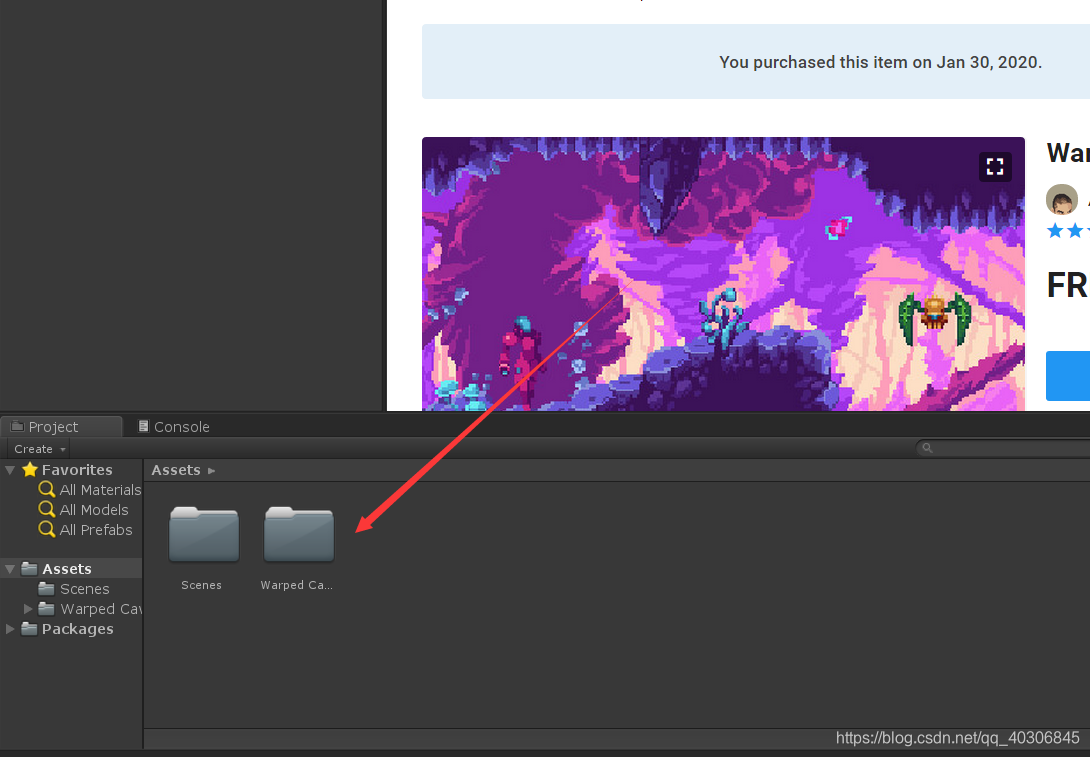This screenshot has width=1090, height=757.
Task: Select the Assets folder in tree
Action: (x=66, y=569)
